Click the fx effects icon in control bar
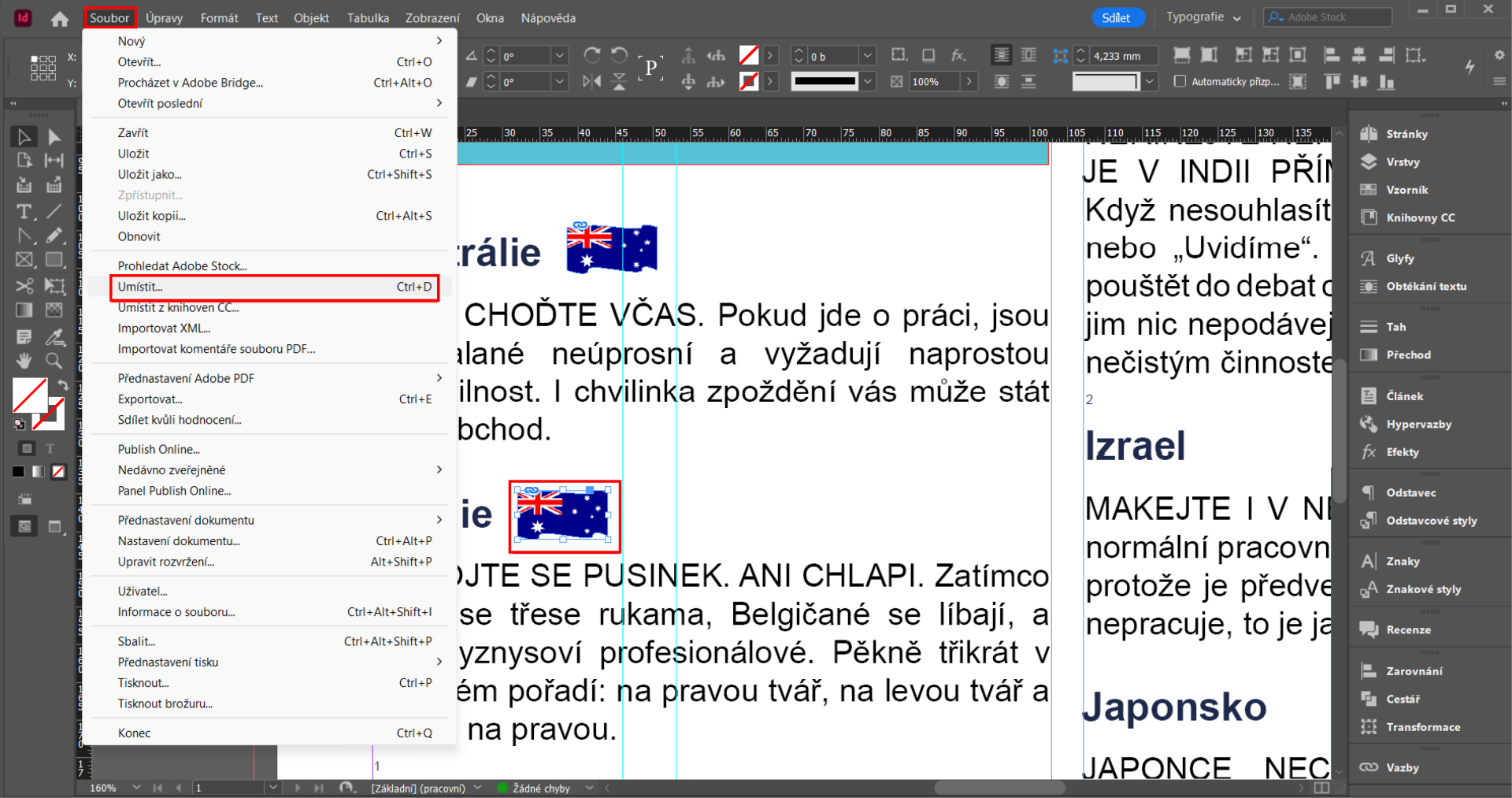The width and height of the screenshot is (1512, 798). tap(958, 55)
